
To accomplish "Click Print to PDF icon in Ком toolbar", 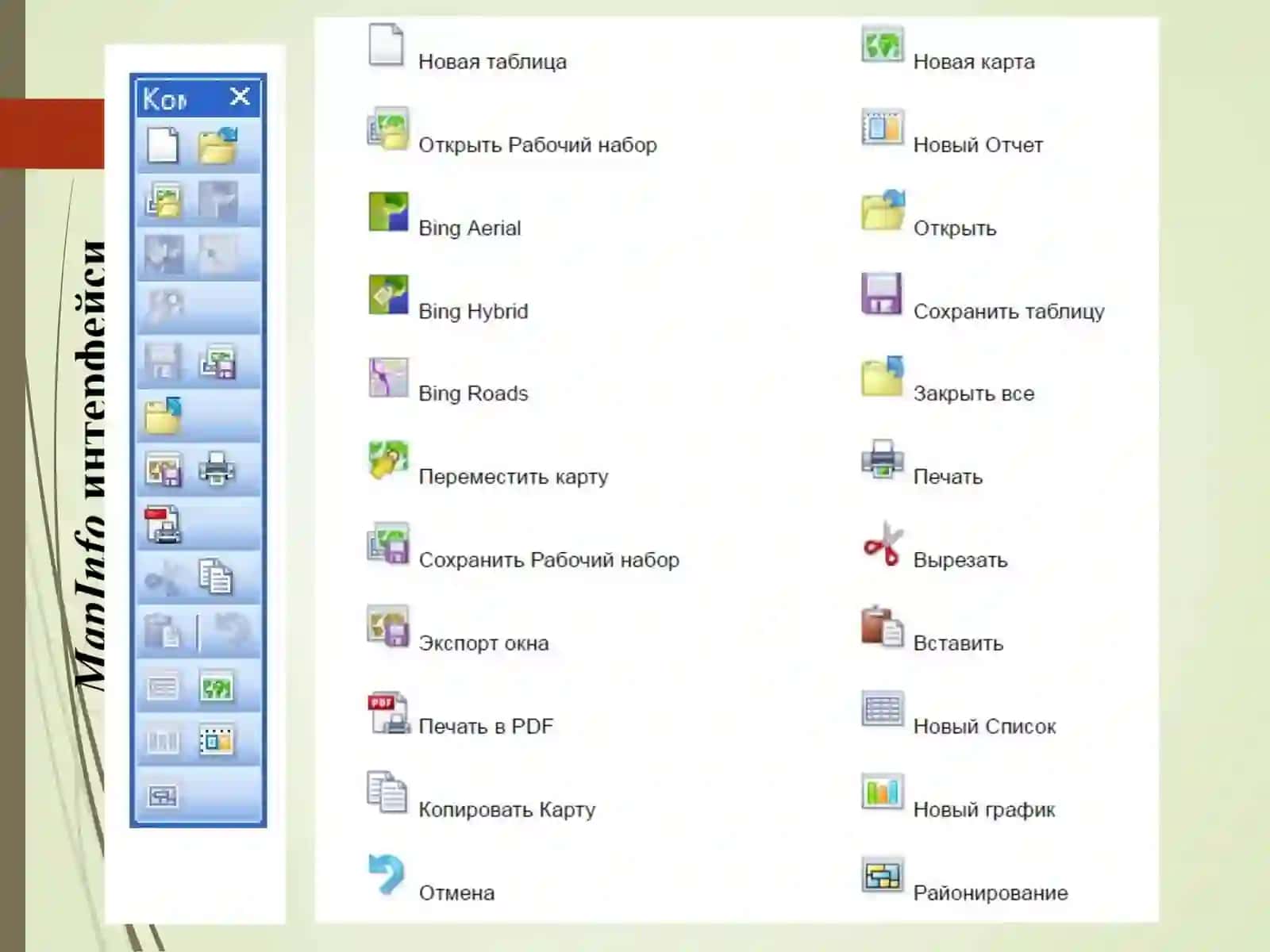I will [164, 524].
